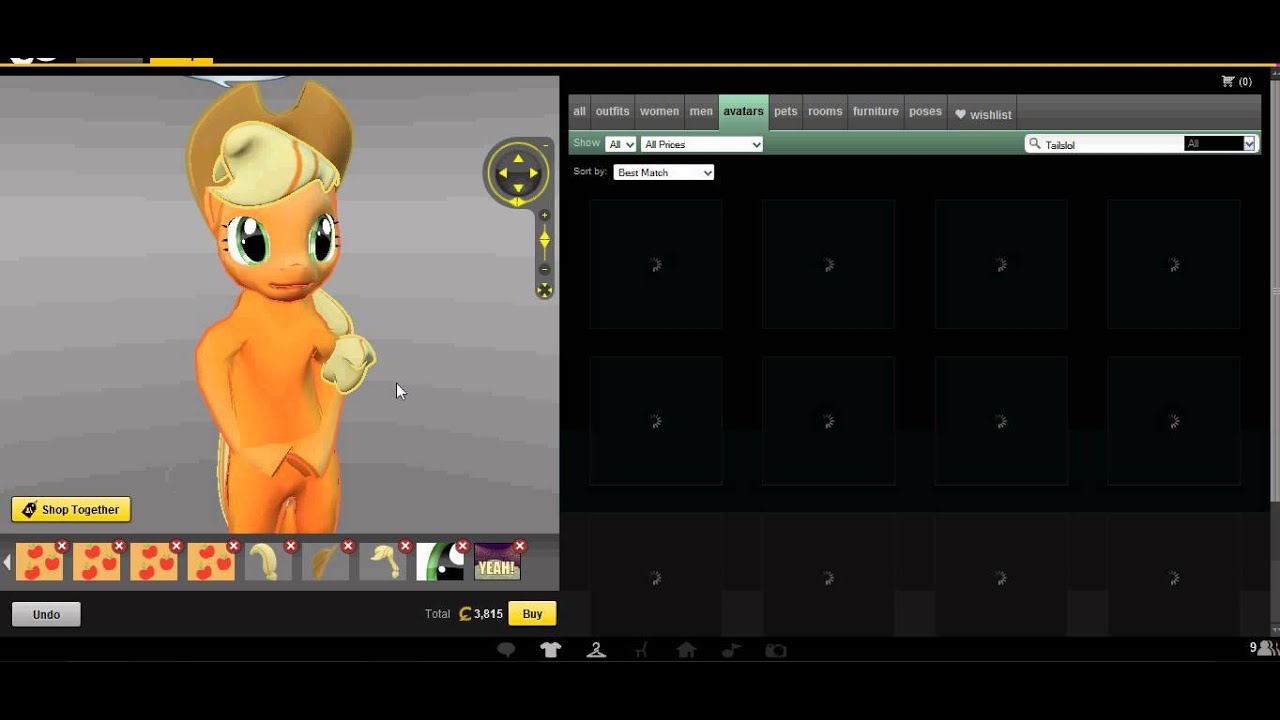Screen dimensions: 1280x720
Task: Switch to the outfits tab
Action: pyautogui.click(x=613, y=112)
